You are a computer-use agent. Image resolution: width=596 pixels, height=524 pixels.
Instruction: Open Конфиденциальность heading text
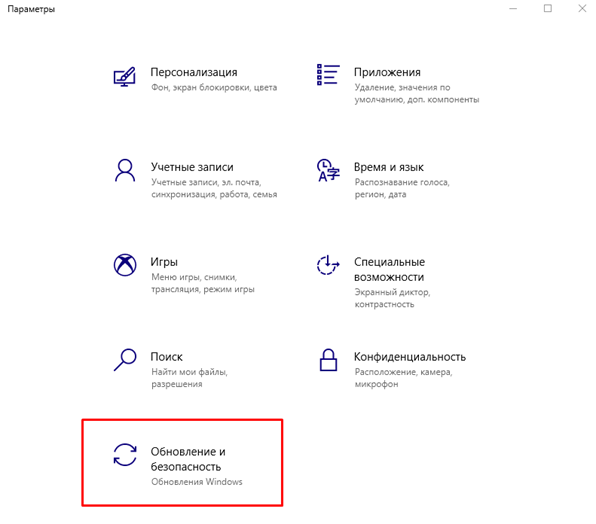[x=410, y=357]
